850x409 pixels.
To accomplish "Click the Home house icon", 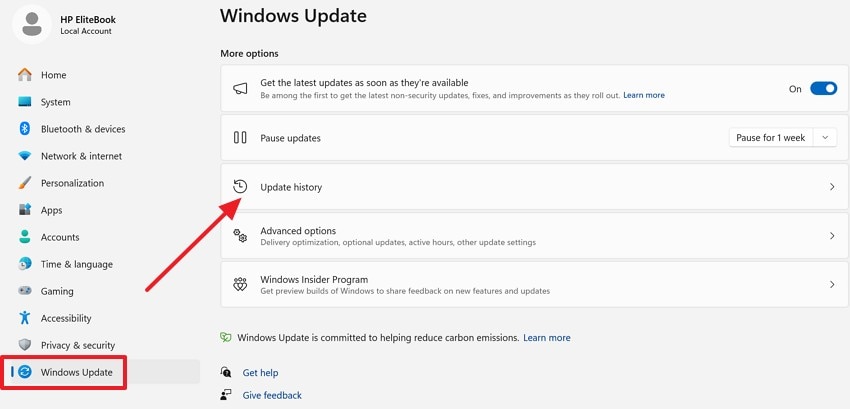I will point(24,75).
